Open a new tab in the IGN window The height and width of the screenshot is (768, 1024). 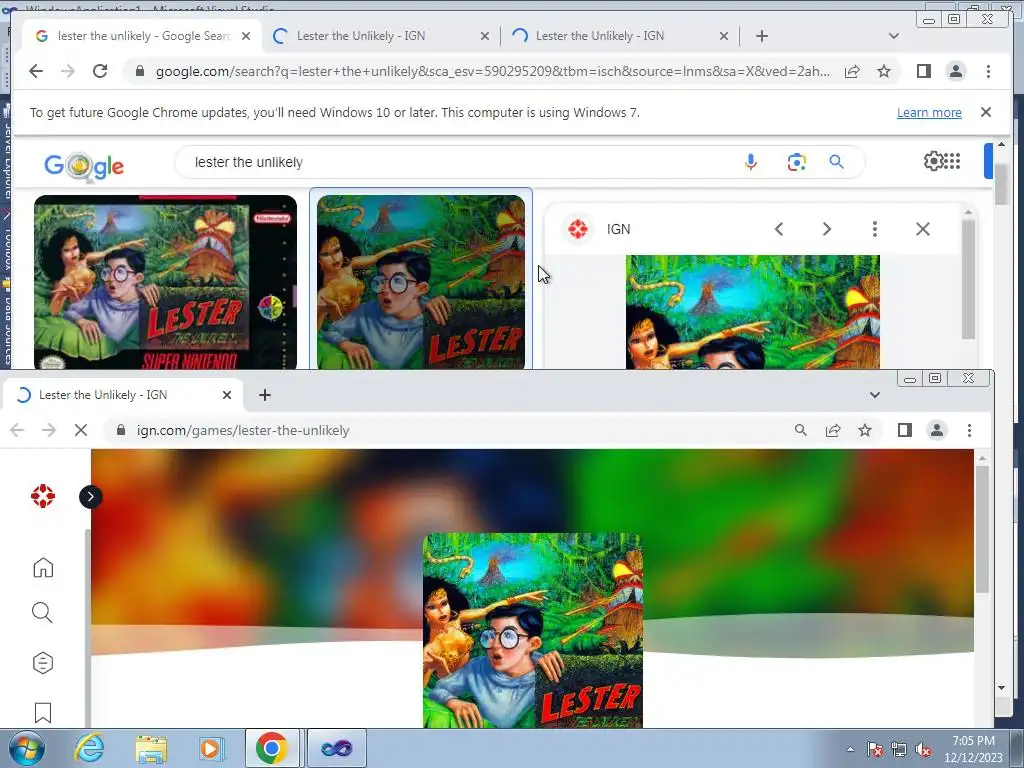264,395
